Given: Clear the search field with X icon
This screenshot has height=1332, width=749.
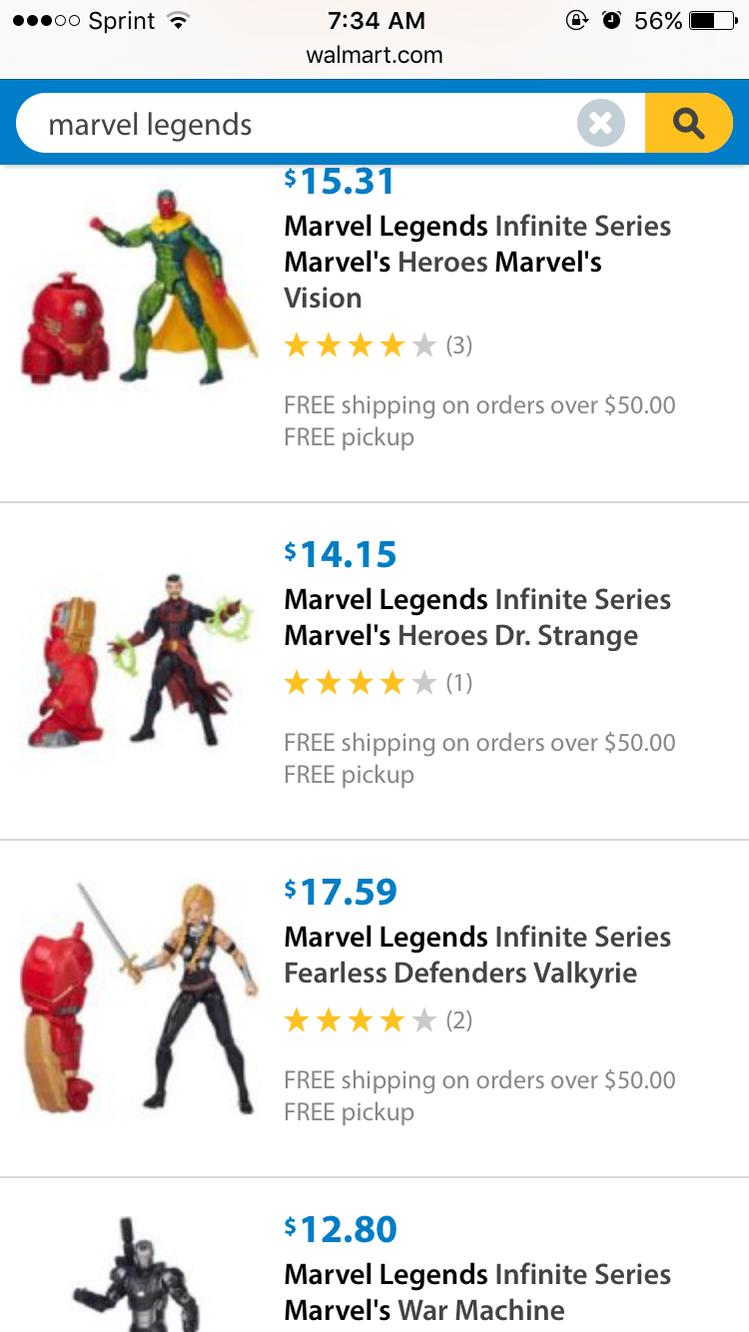Looking at the screenshot, I should (601, 123).
